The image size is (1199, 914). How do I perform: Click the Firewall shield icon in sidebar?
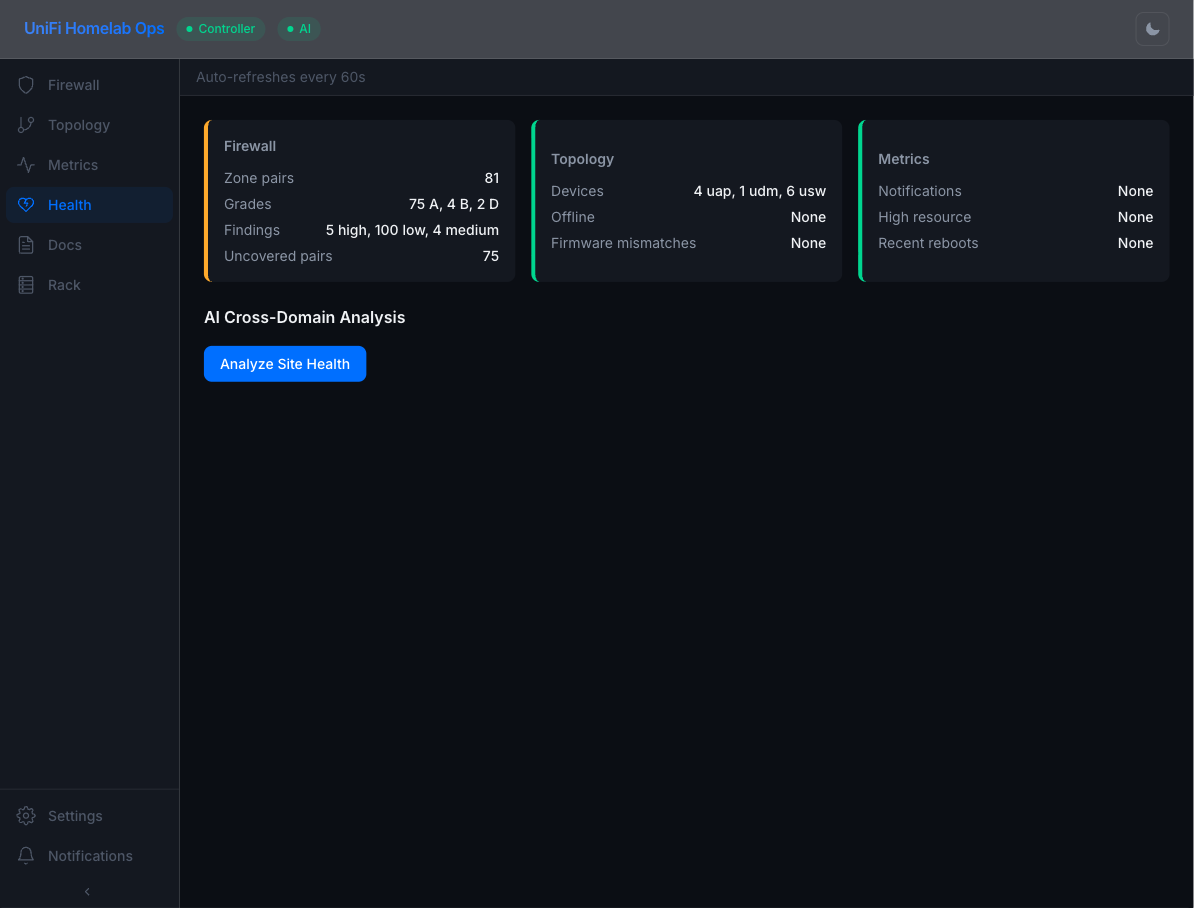[26, 85]
